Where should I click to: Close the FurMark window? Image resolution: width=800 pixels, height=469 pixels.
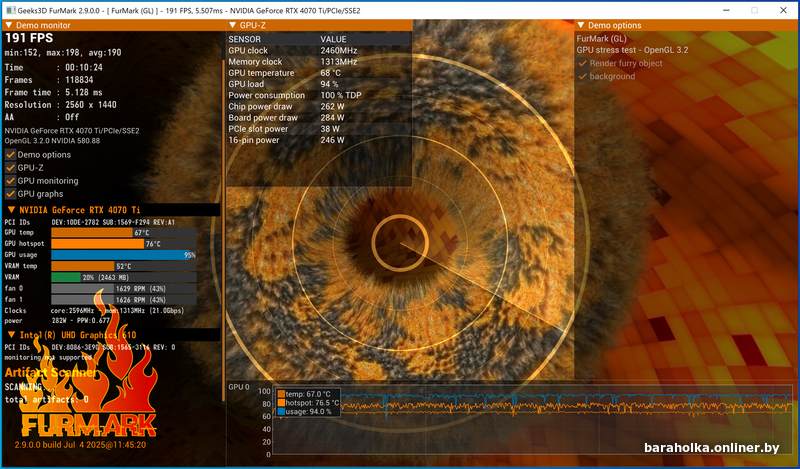783,10
